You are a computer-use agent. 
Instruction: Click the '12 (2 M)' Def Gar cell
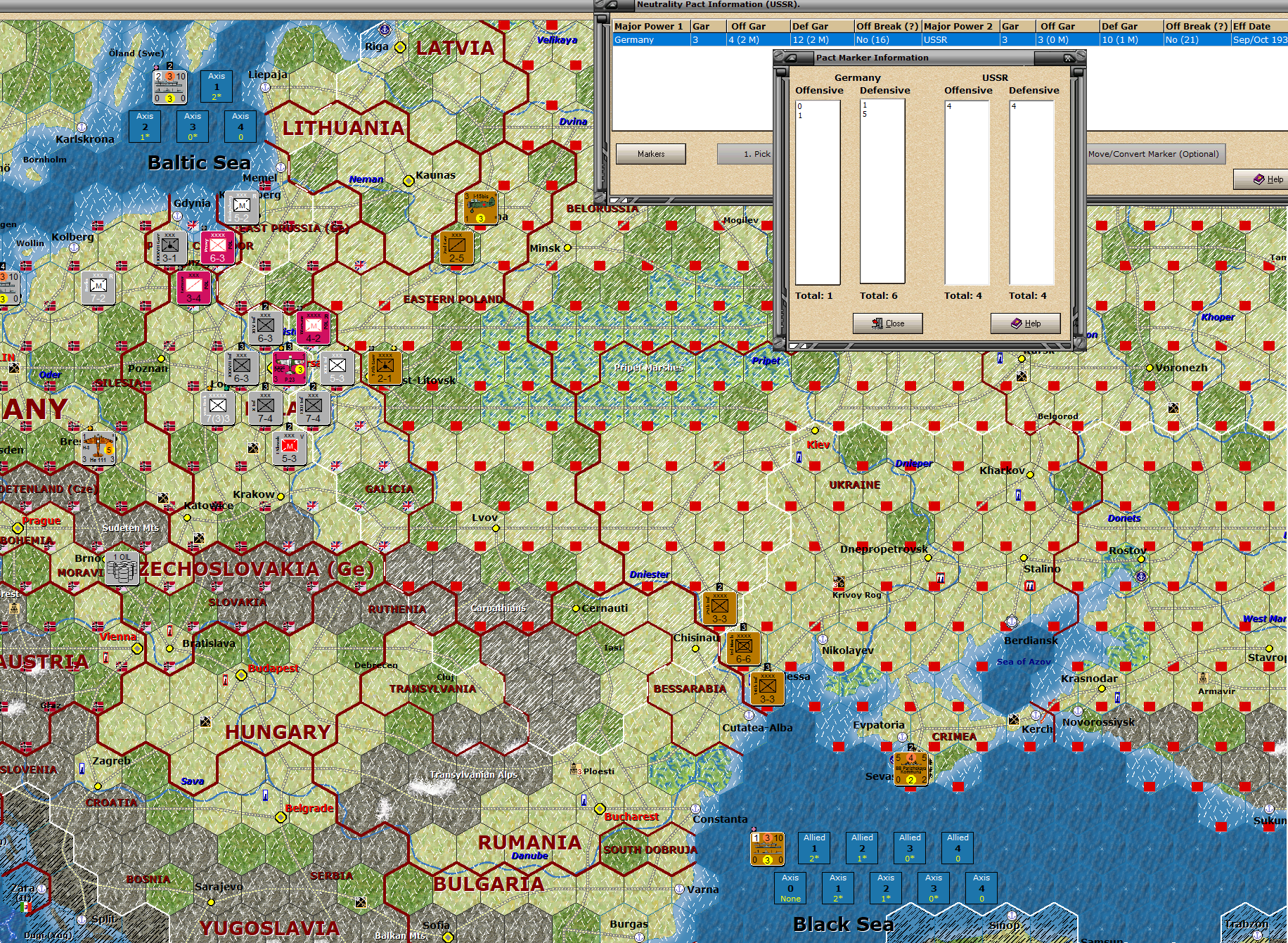(822, 40)
